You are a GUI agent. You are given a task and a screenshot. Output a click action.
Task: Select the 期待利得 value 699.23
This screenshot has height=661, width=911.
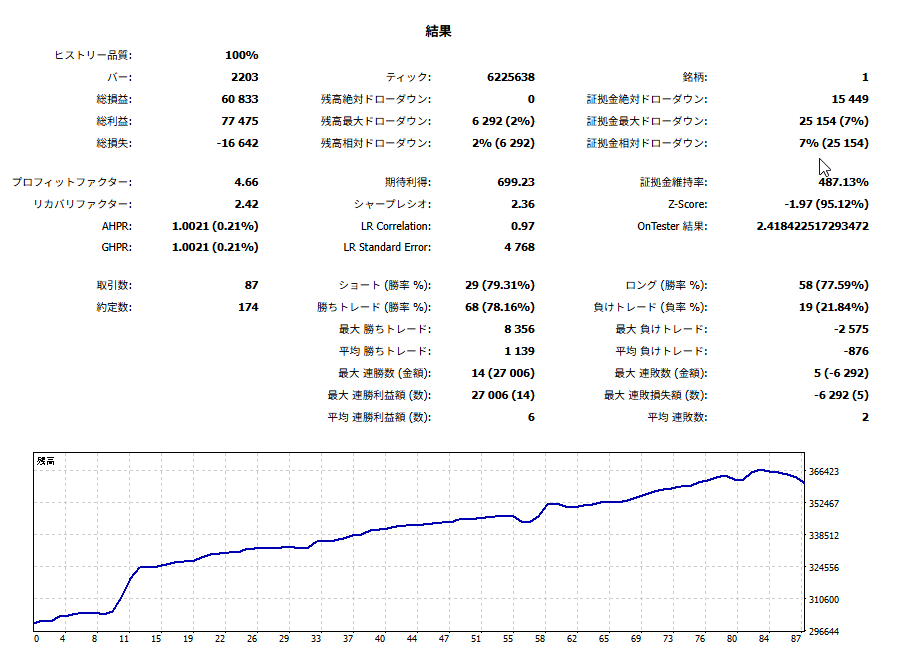click(516, 182)
